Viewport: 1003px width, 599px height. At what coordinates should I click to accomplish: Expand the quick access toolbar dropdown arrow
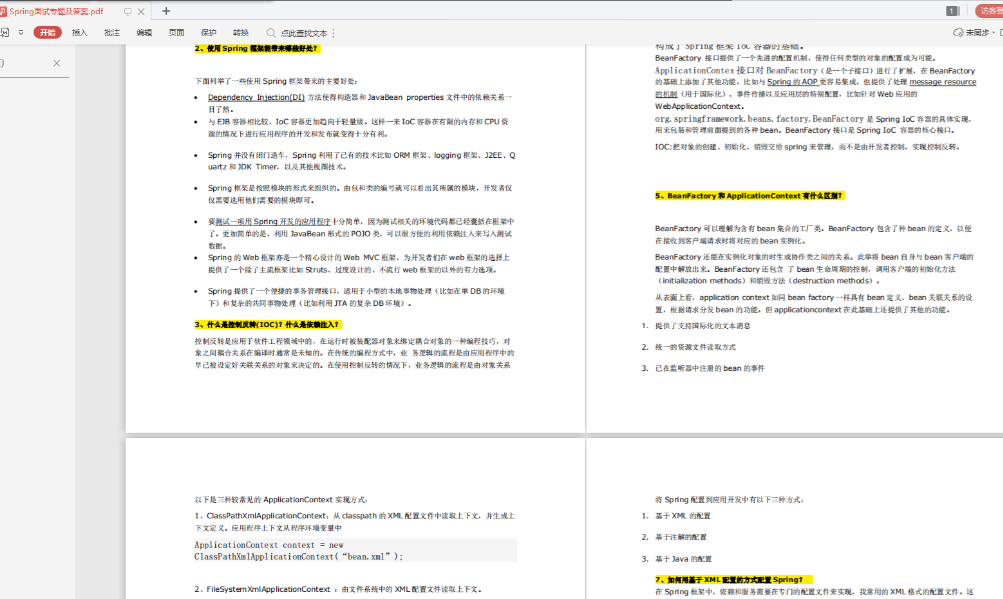click(20, 33)
